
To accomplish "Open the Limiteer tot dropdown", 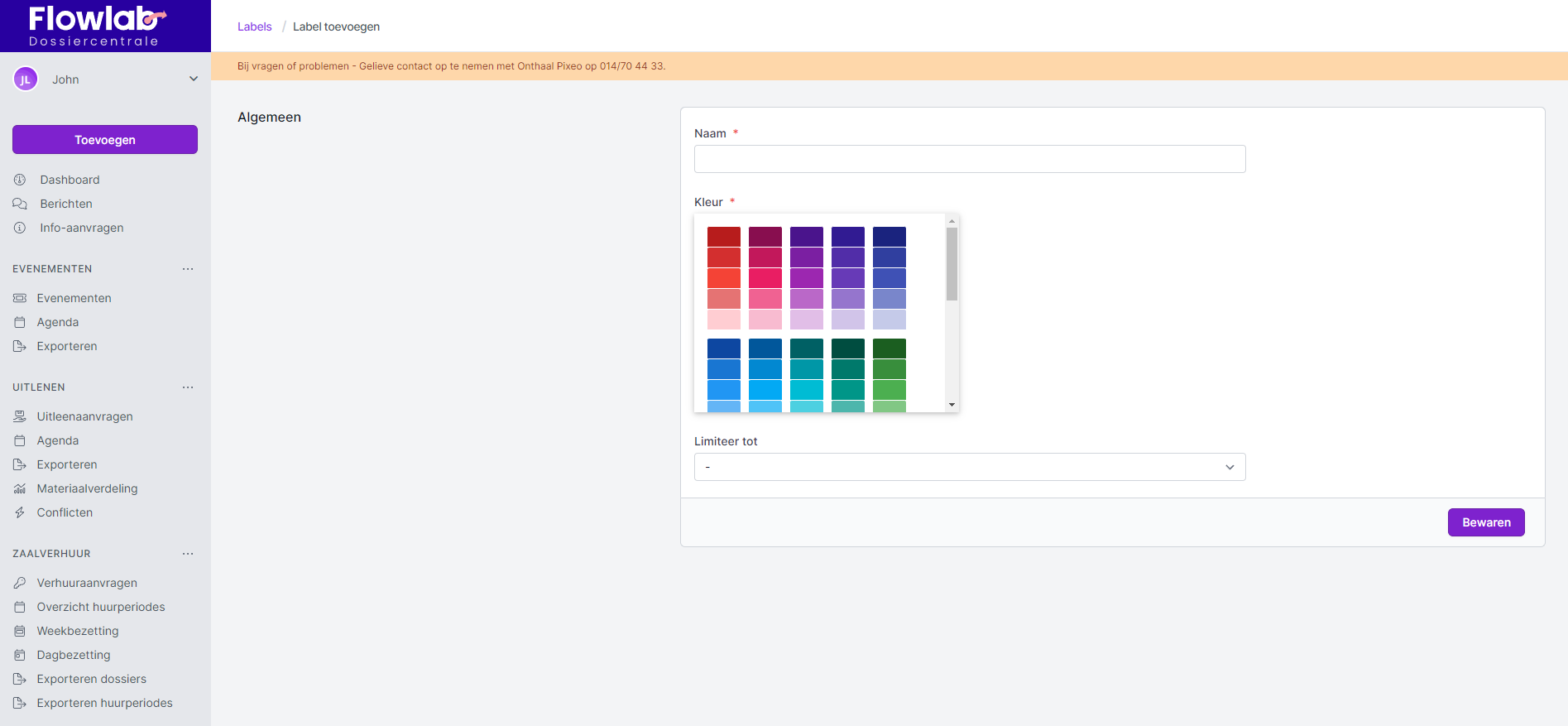I will [969, 467].
